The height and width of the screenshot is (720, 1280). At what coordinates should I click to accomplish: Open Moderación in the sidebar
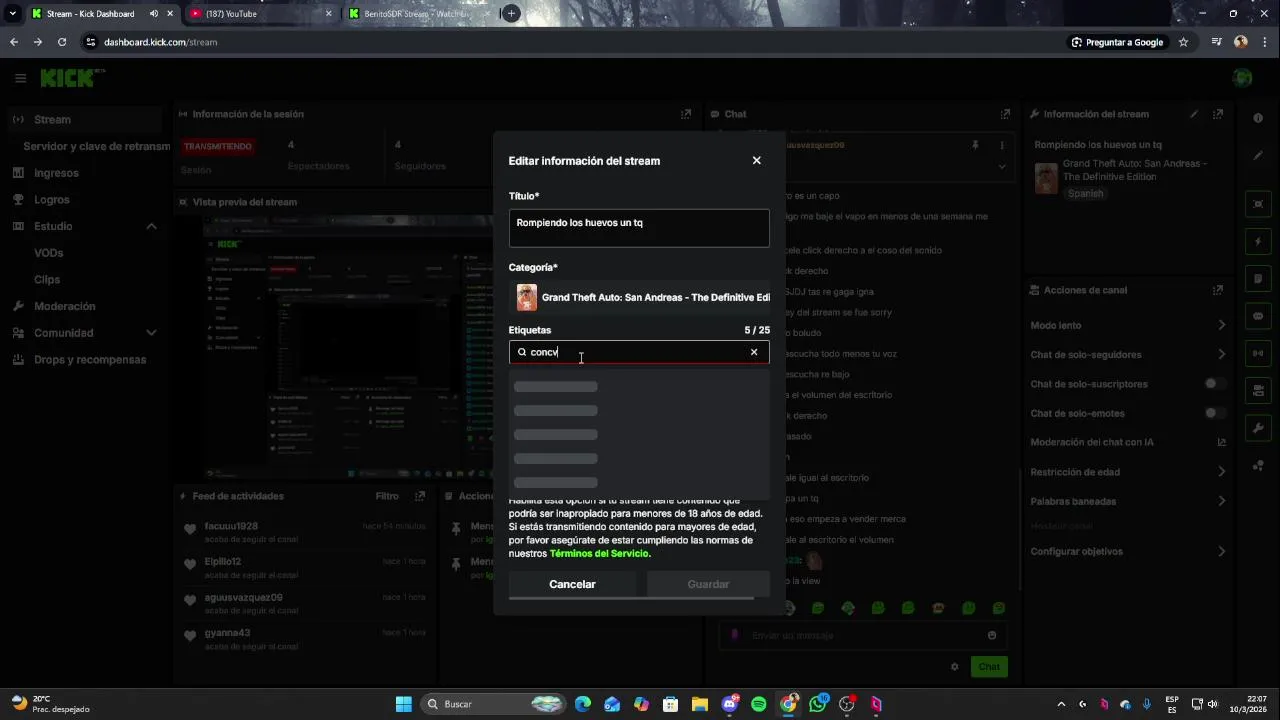(x=65, y=306)
